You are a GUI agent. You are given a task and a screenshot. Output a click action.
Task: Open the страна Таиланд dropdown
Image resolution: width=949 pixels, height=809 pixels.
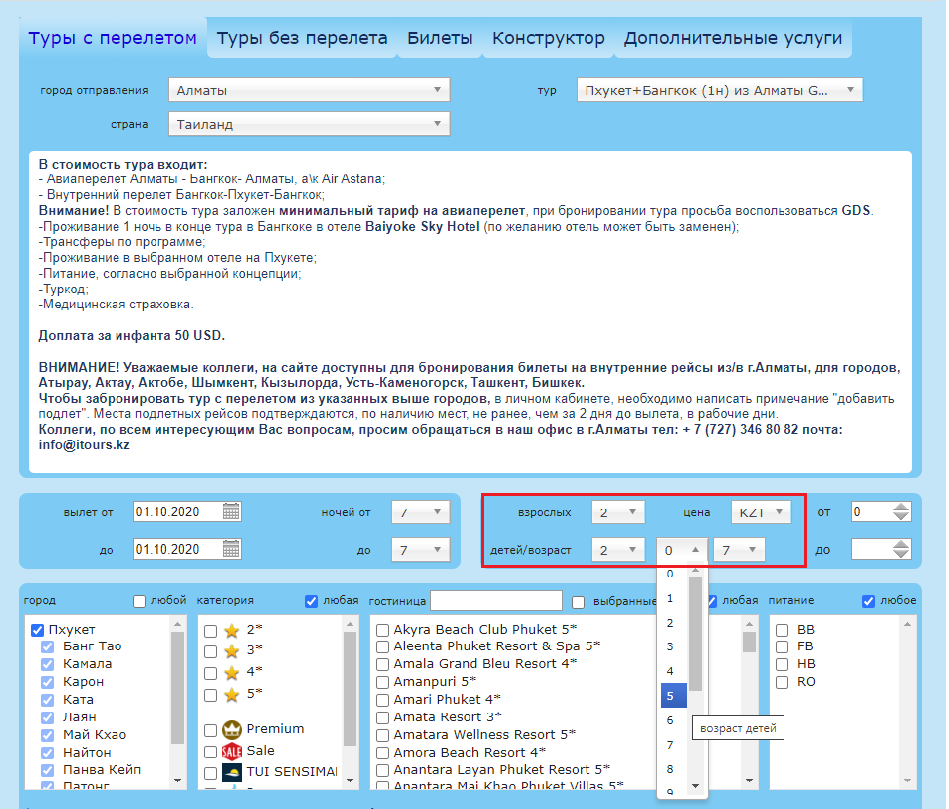(309, 124)
